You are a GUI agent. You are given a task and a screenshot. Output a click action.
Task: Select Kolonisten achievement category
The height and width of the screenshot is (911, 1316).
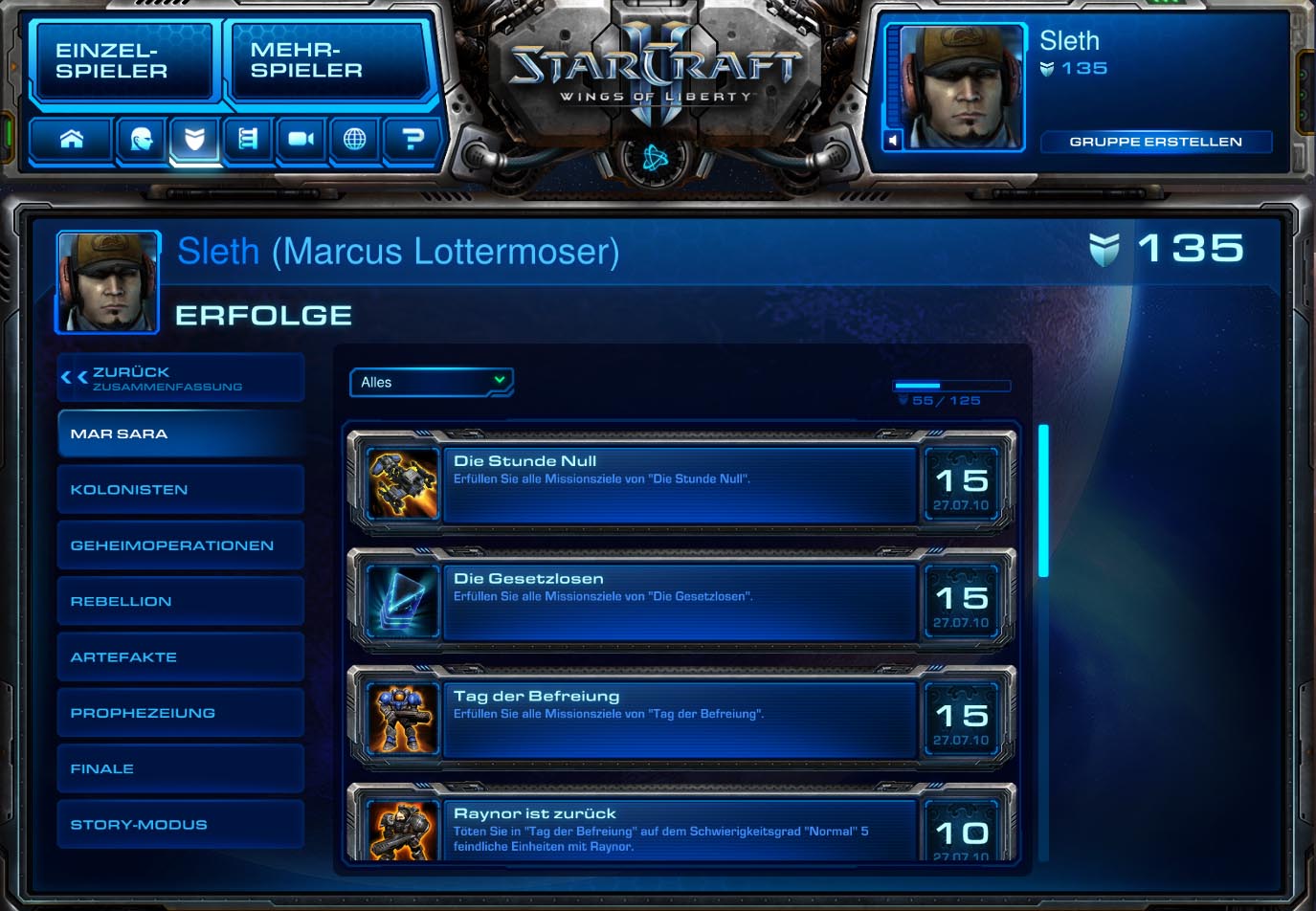181,489
